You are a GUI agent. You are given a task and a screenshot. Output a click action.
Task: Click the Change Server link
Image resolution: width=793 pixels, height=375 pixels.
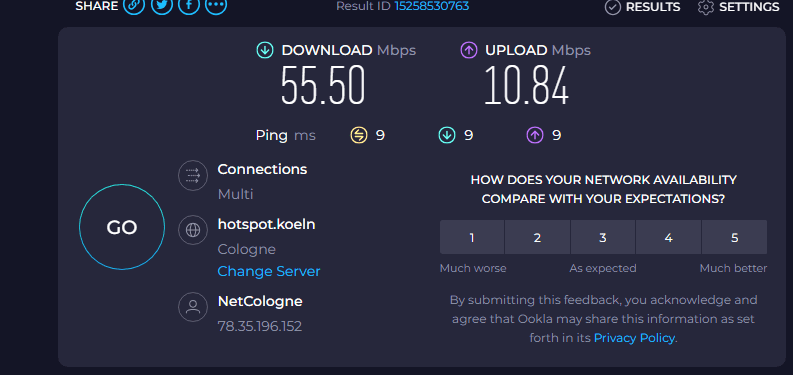tap(269, 271)
